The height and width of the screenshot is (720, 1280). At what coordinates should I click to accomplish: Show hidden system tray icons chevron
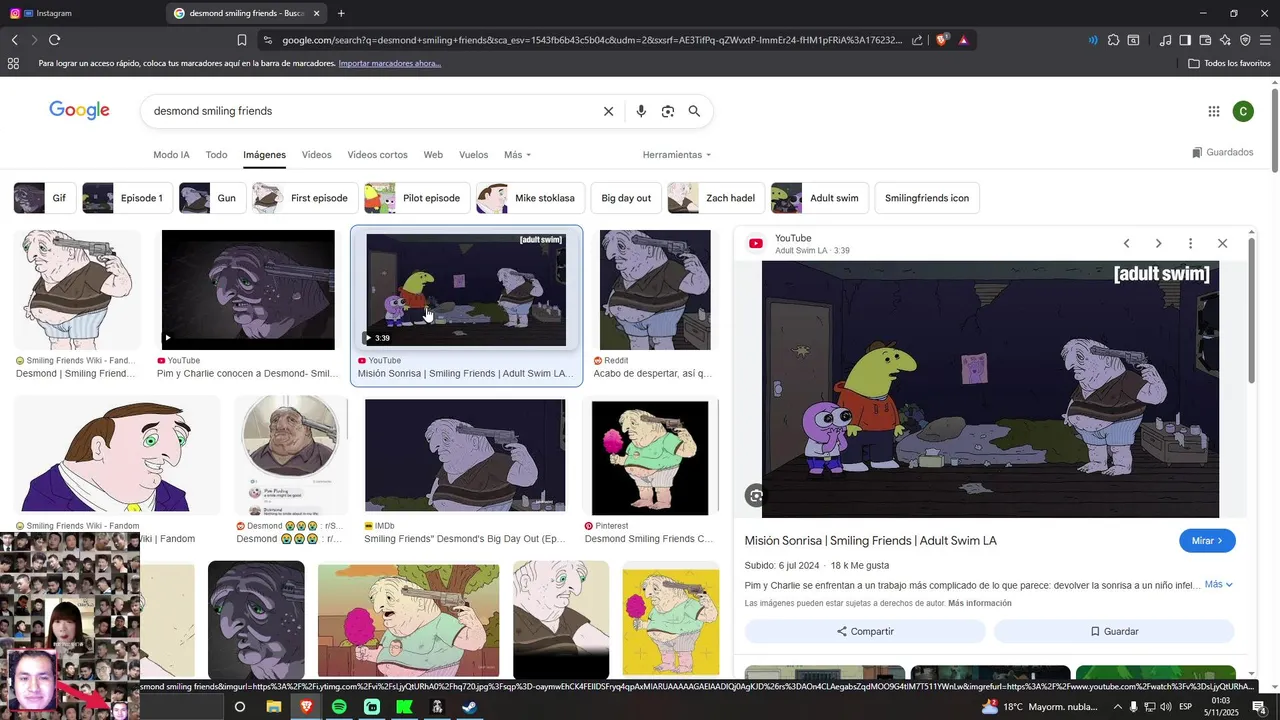1118,707
